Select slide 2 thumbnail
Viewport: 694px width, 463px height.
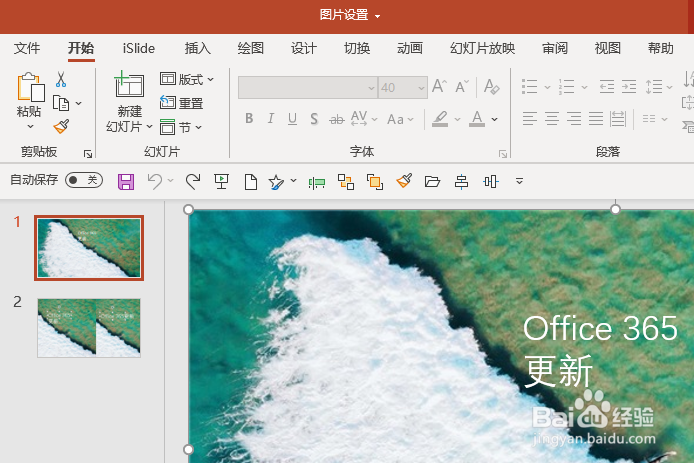(x=89, y=328)
